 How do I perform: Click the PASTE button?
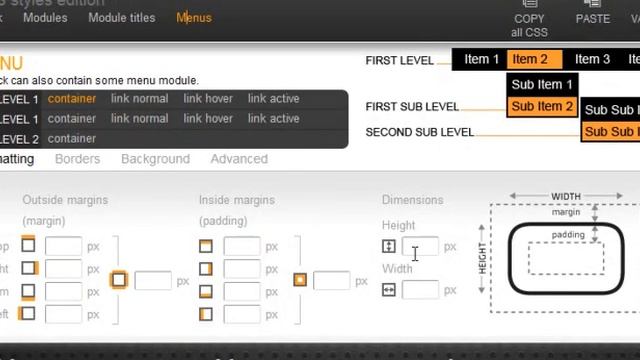(x=593, y=13)
